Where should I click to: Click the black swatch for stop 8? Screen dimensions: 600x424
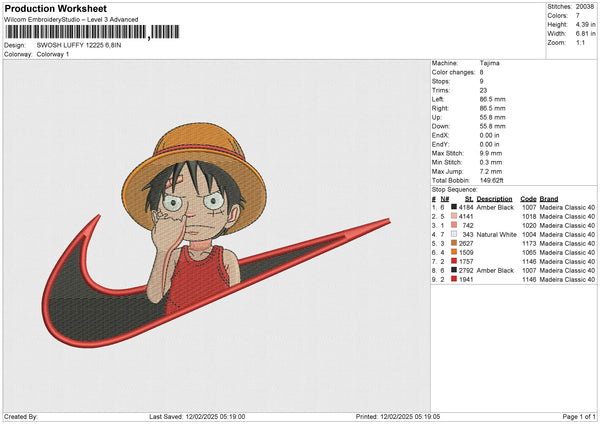pyautogui.click(x=454, y=270)
